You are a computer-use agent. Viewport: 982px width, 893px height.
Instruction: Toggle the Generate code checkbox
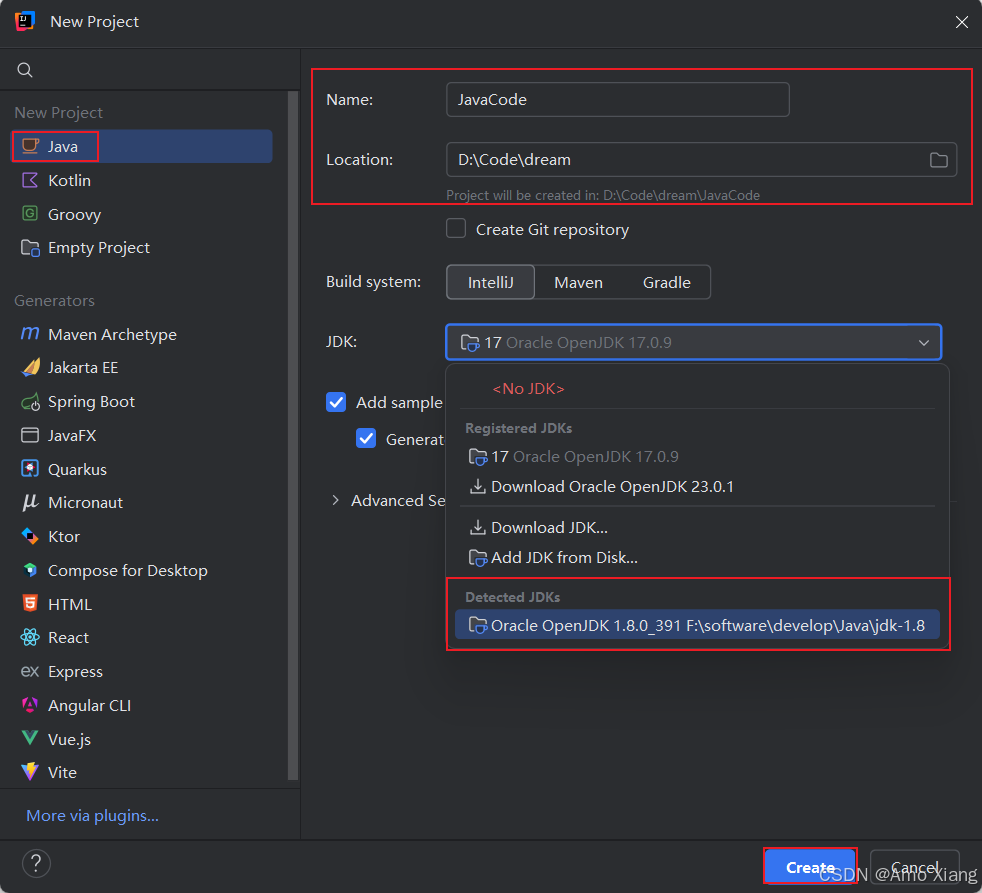[x=367, y=439]
